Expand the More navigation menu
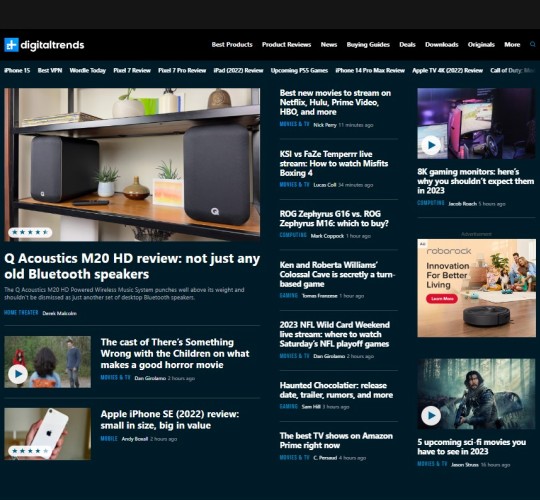This screenshot has height=500, width=540. pos(512,45)
